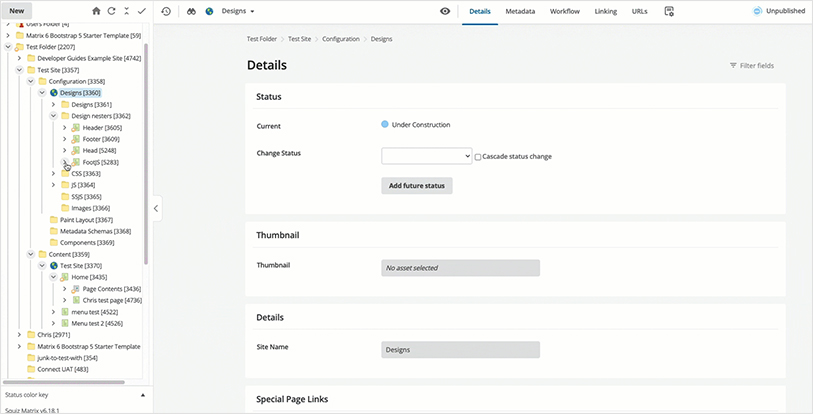Image resolution: width=813 pixels, height=414 pixels.
Task: Click the SSJS [3365] folder icon
Action: [x=65, y=197]
